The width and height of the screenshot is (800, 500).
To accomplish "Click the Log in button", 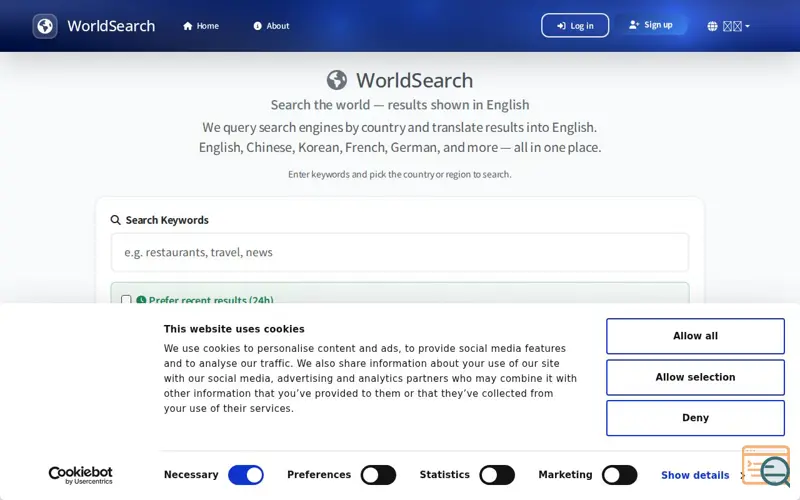I will [x=575, y=26].
